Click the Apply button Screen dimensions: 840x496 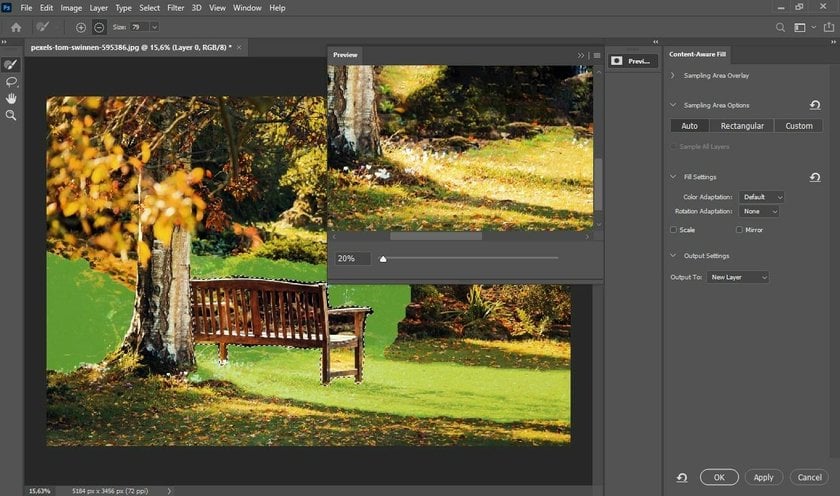[x=763, y=477]
